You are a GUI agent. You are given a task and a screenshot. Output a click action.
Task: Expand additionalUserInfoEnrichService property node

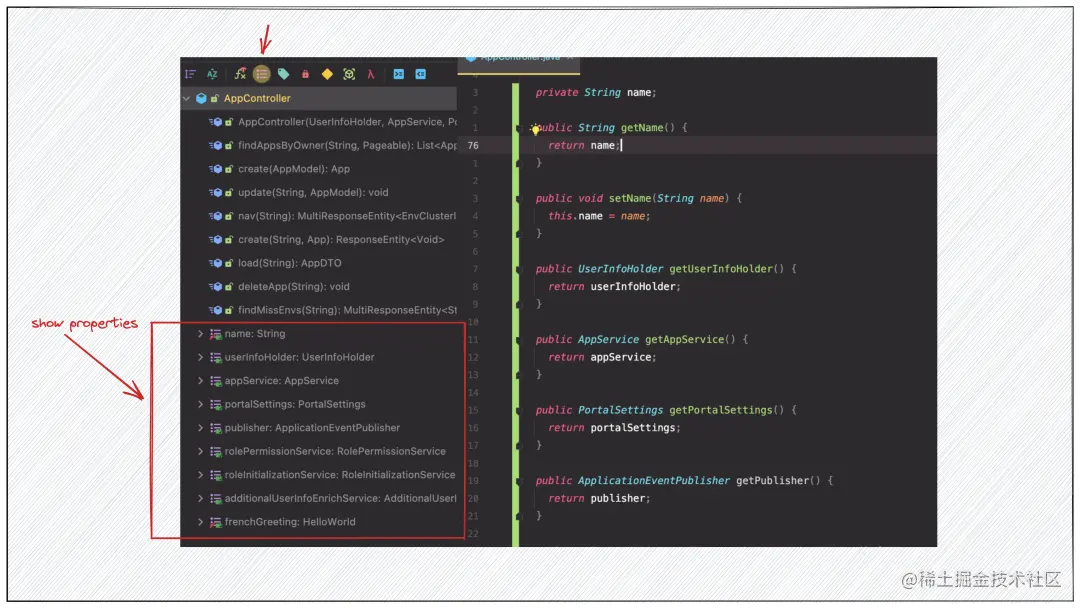(x=200, y=498)
